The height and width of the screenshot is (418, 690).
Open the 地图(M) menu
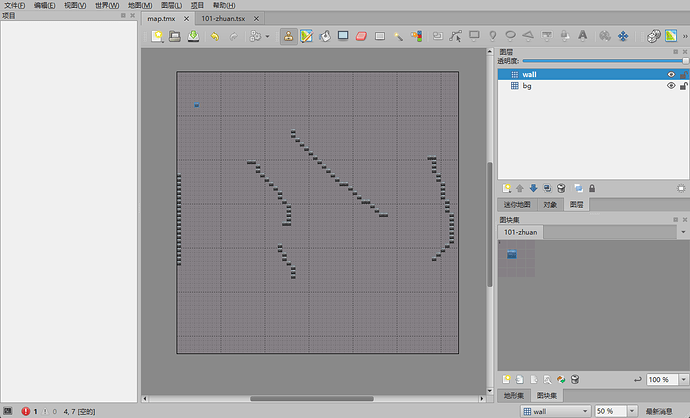(140, 5)
